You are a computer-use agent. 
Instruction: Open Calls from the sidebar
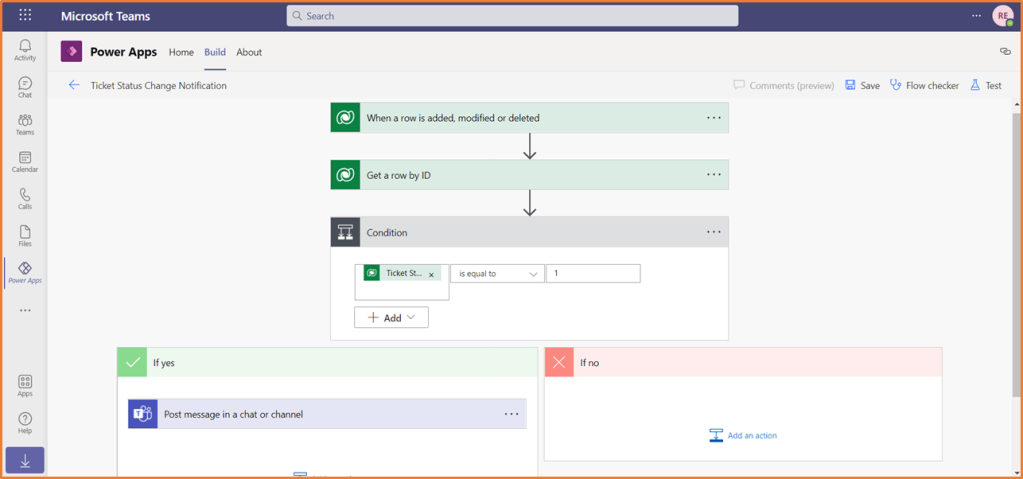tap(25, 199)
